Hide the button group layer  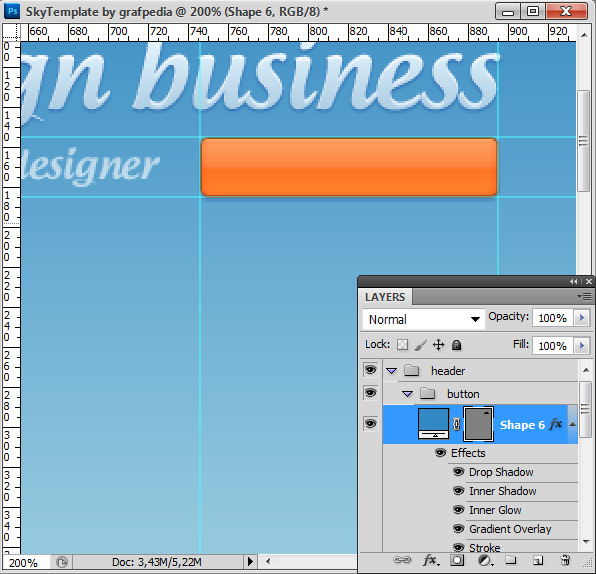370,392
